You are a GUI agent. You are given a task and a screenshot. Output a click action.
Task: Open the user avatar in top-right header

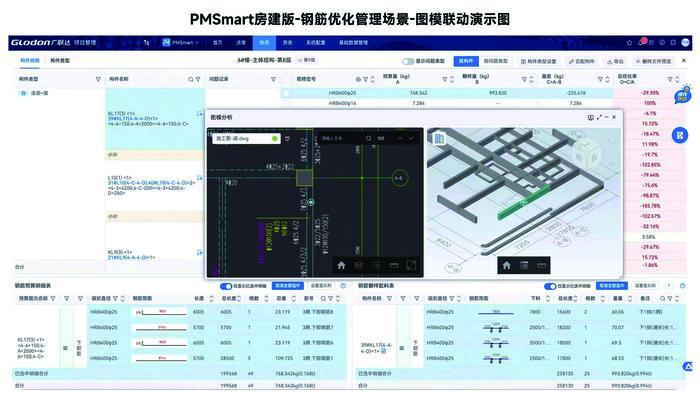(x=686, y=42)
